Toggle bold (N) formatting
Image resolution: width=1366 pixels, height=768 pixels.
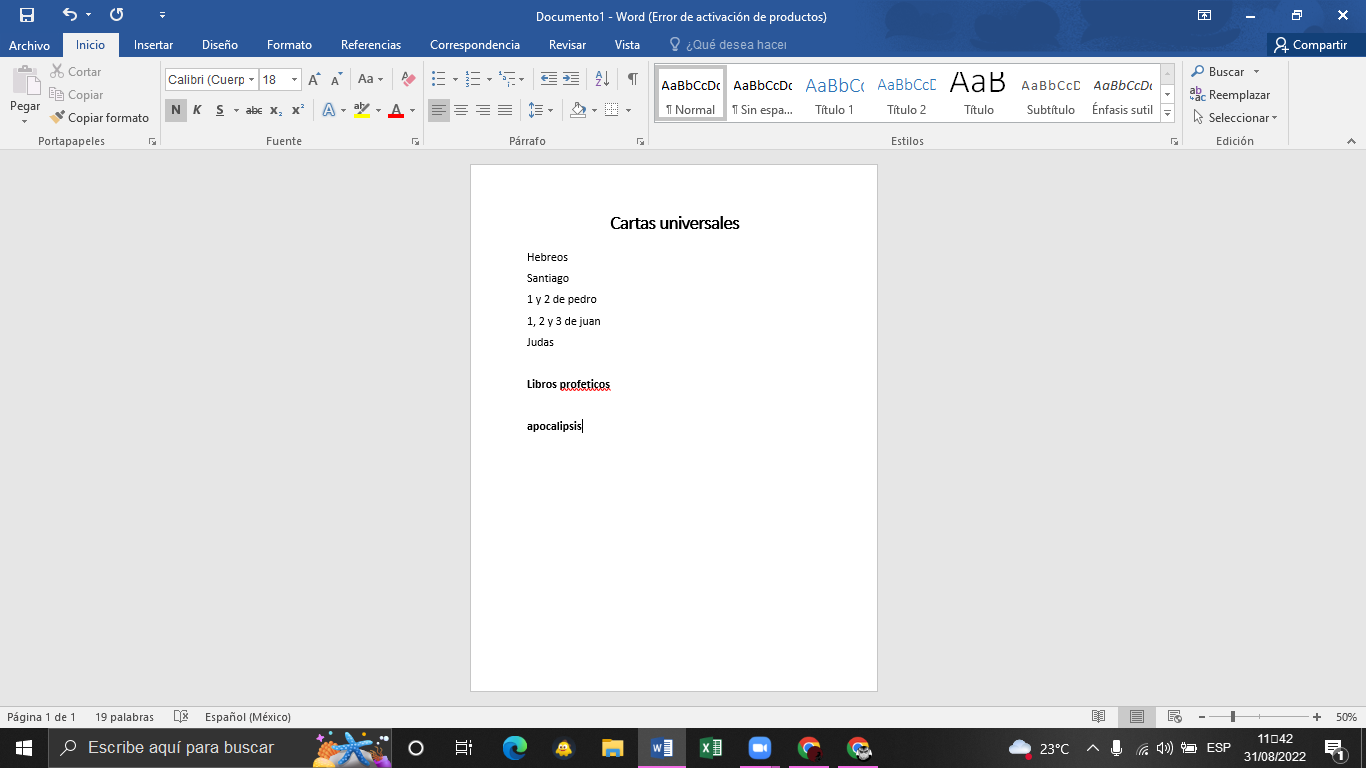(x=176, y=110)
